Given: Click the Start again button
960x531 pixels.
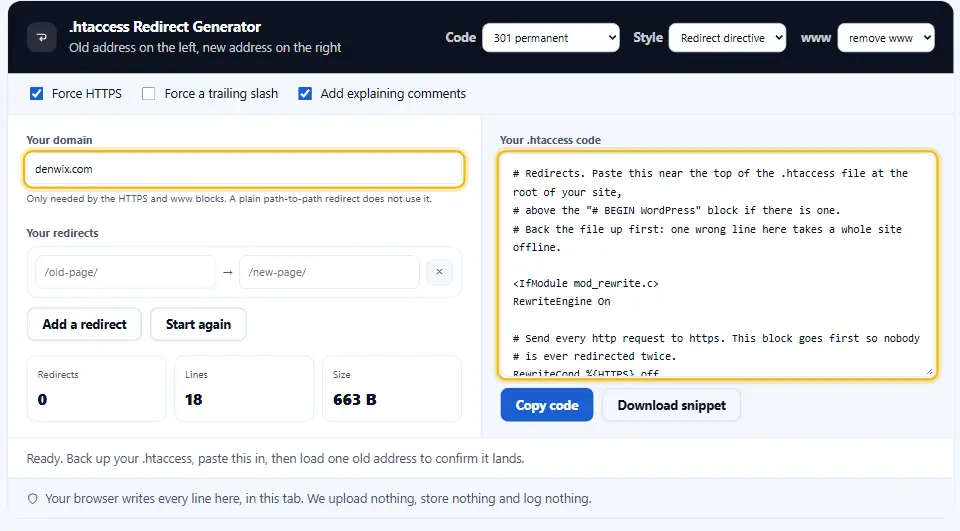Looking at the screenshot, I should tap(198, 324).
